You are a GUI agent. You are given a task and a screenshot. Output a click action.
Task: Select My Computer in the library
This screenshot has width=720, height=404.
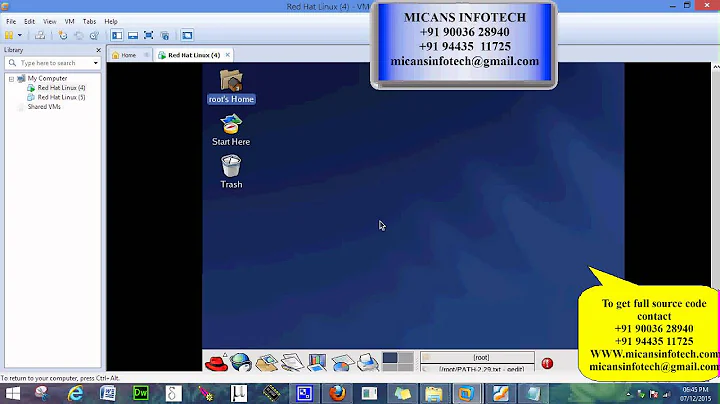(x=47, y=79)
